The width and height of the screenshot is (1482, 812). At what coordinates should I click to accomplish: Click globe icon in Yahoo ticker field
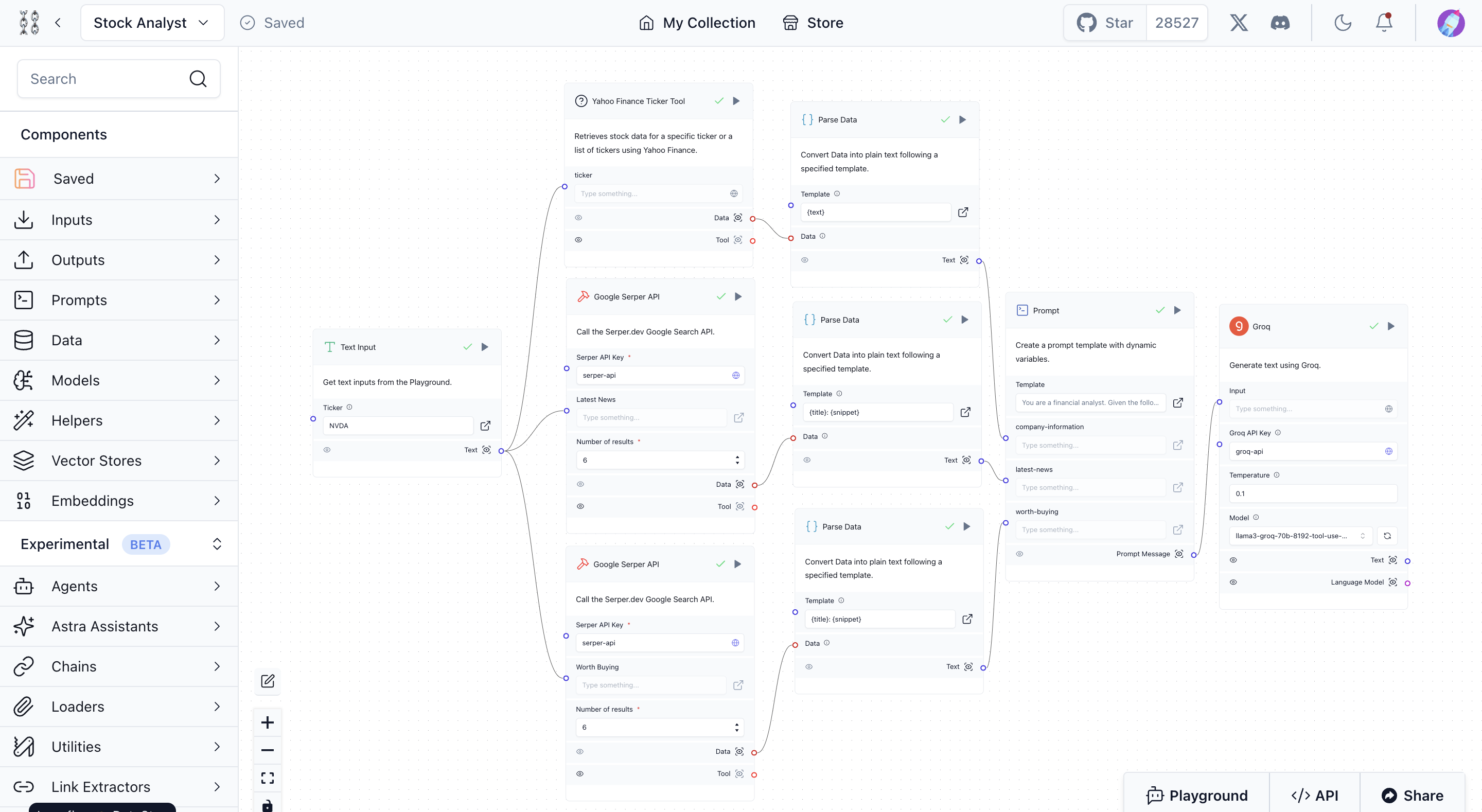tap(733, 193)
